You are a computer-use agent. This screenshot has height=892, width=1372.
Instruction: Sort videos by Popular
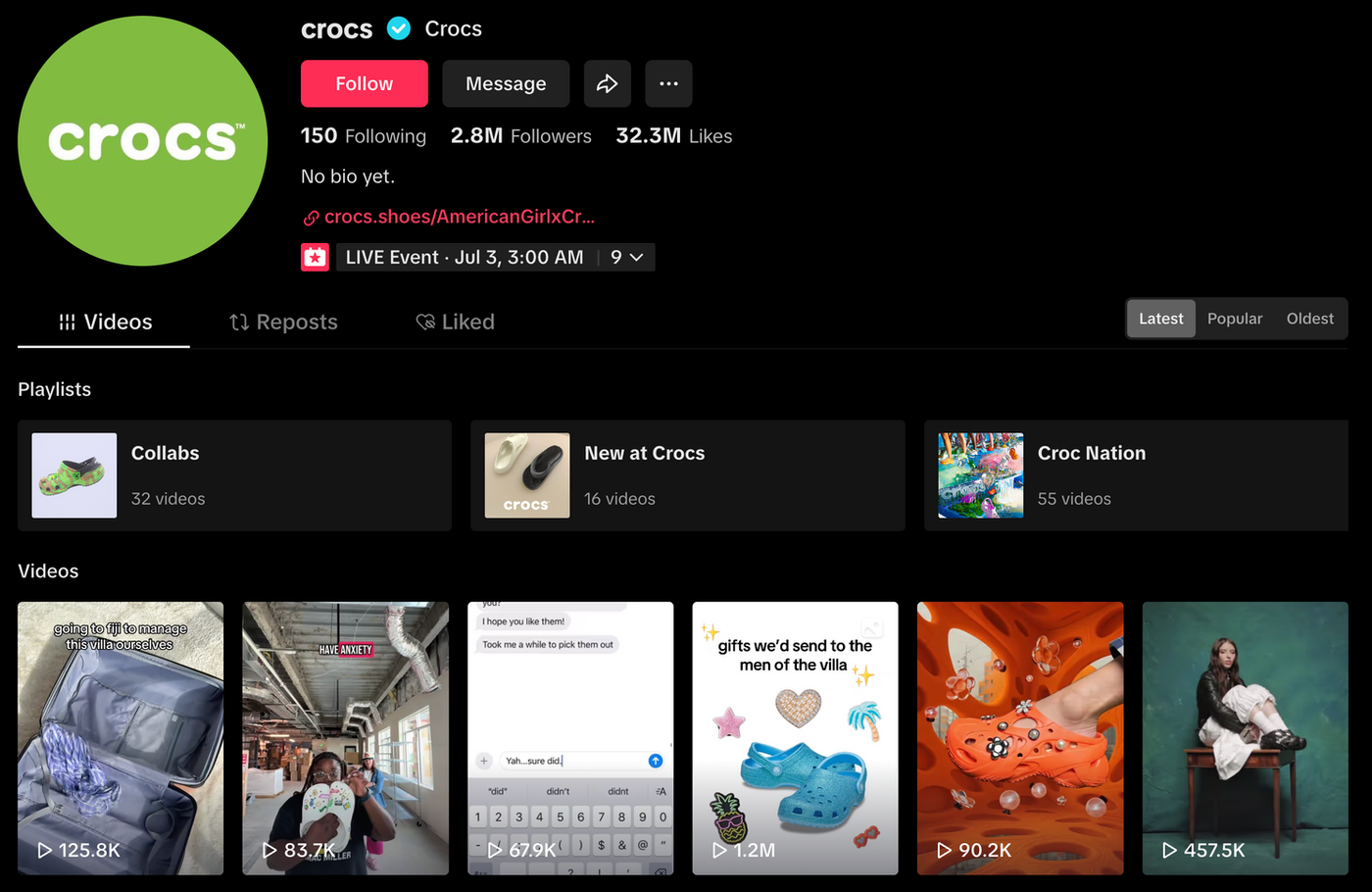coord(1235,319)
